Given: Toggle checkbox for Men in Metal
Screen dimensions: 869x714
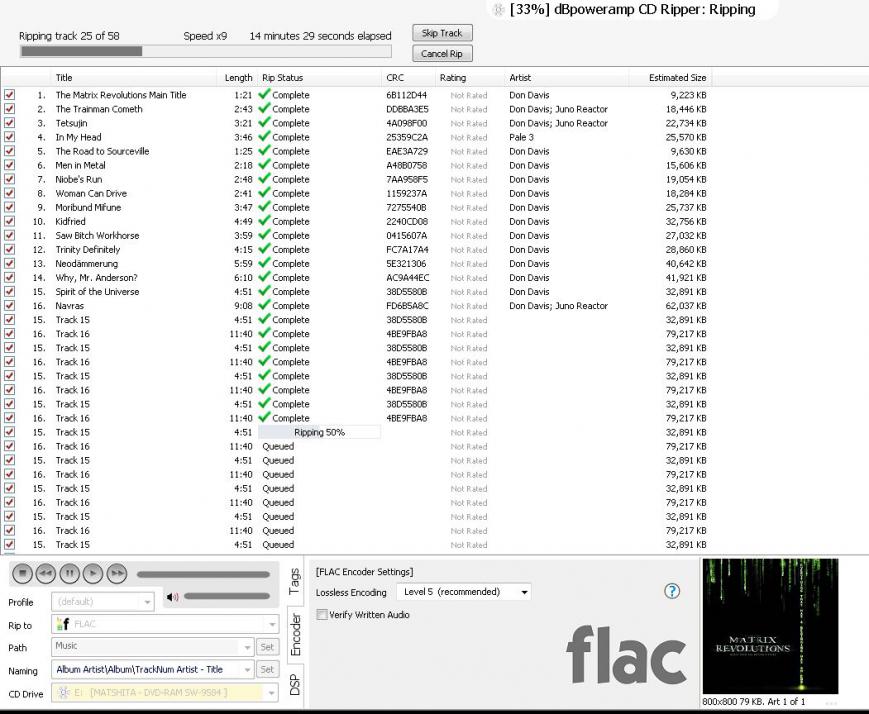Looking at the screenshot, I should click(x=9, y=165).
